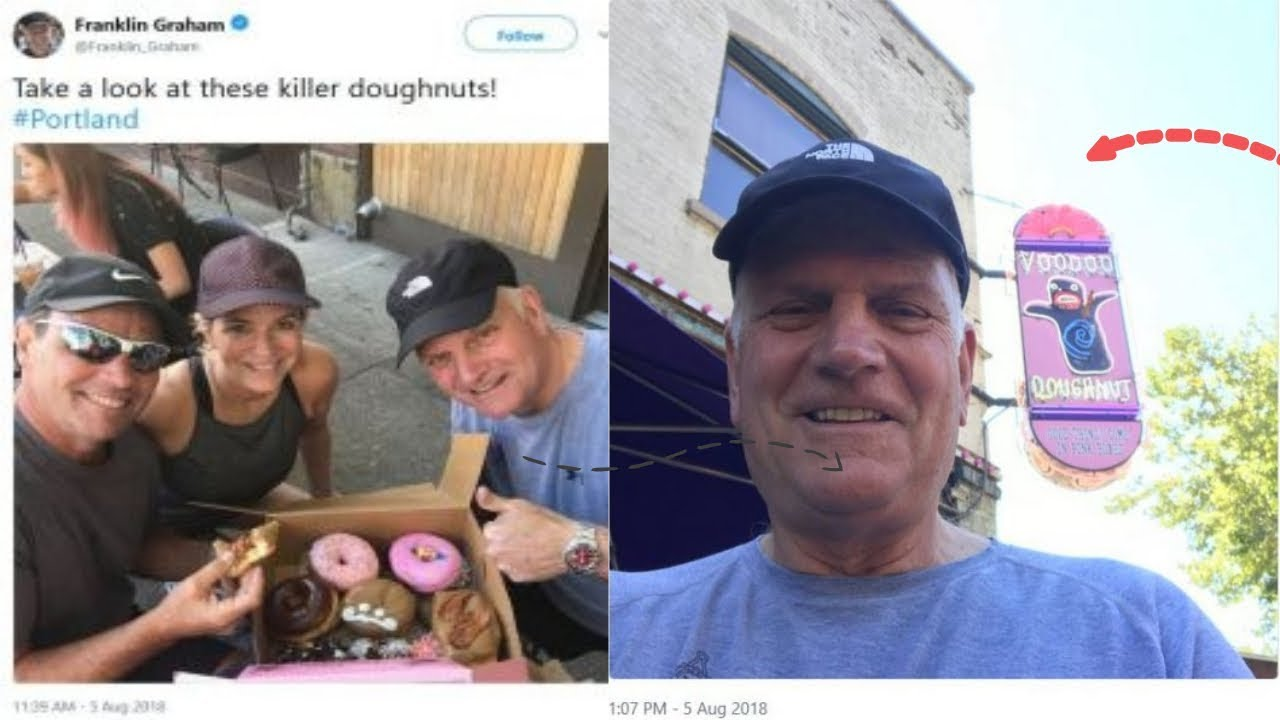Open the 1:07 PM - 5 Aug 2018 timestamp
This screenshot has height=720, width=1280.
688,708
